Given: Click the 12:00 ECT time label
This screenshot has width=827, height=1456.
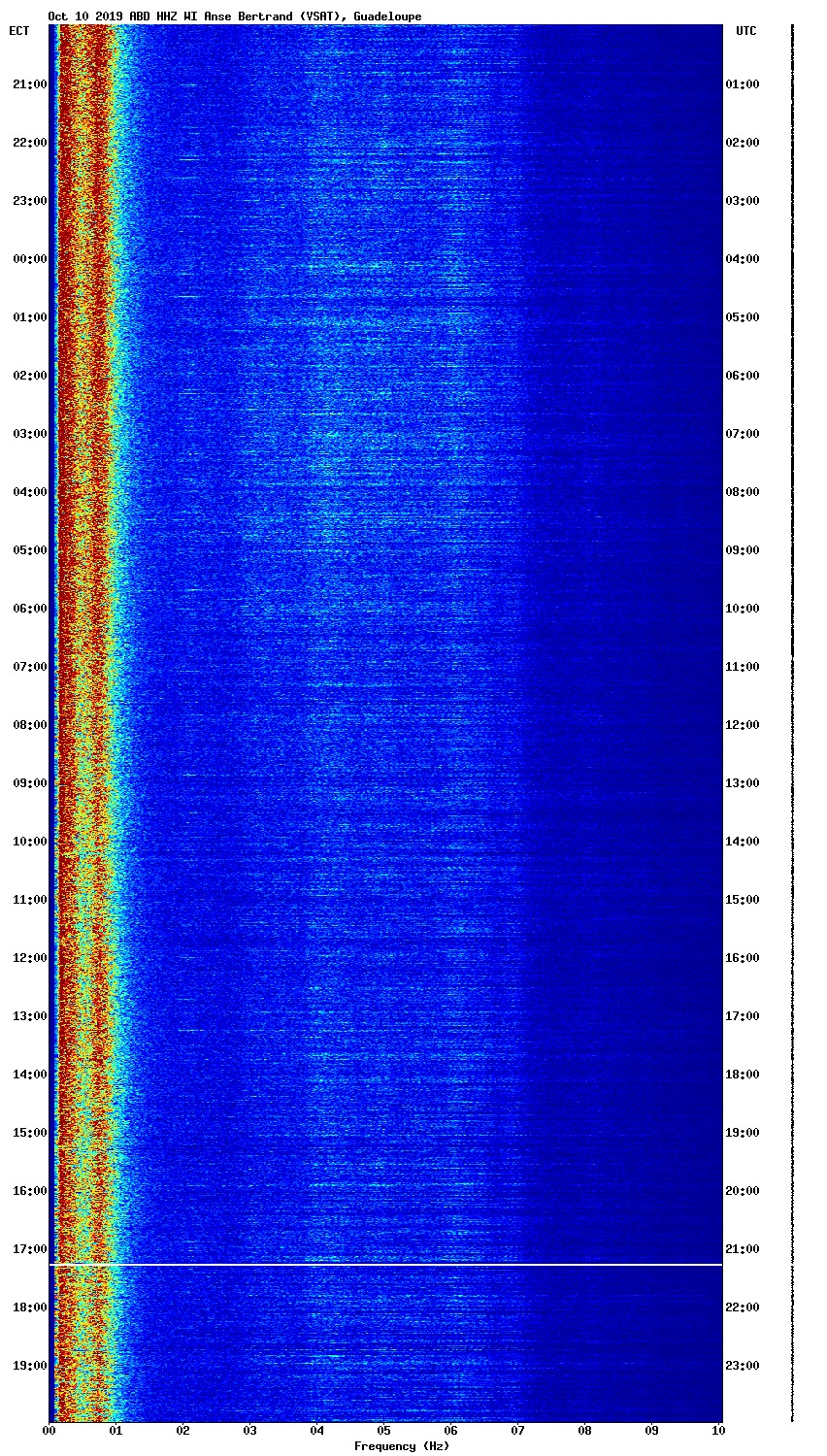Looking at the screenshot, I should 29,958.
